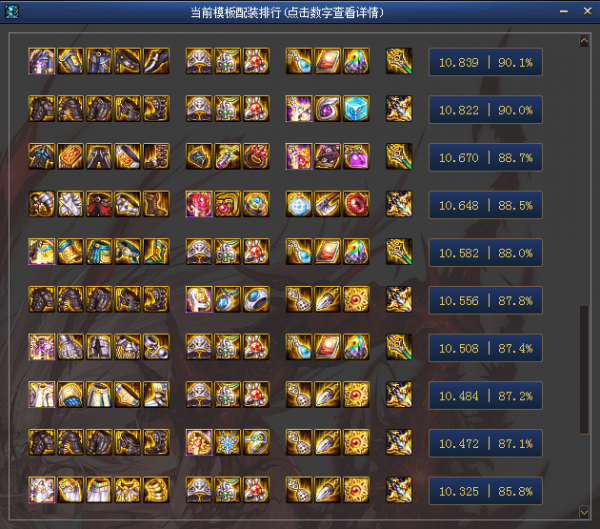The image size is (600, 529).
Task: Click the 10.325 | 85.8% score button
Action: (485, 491)
